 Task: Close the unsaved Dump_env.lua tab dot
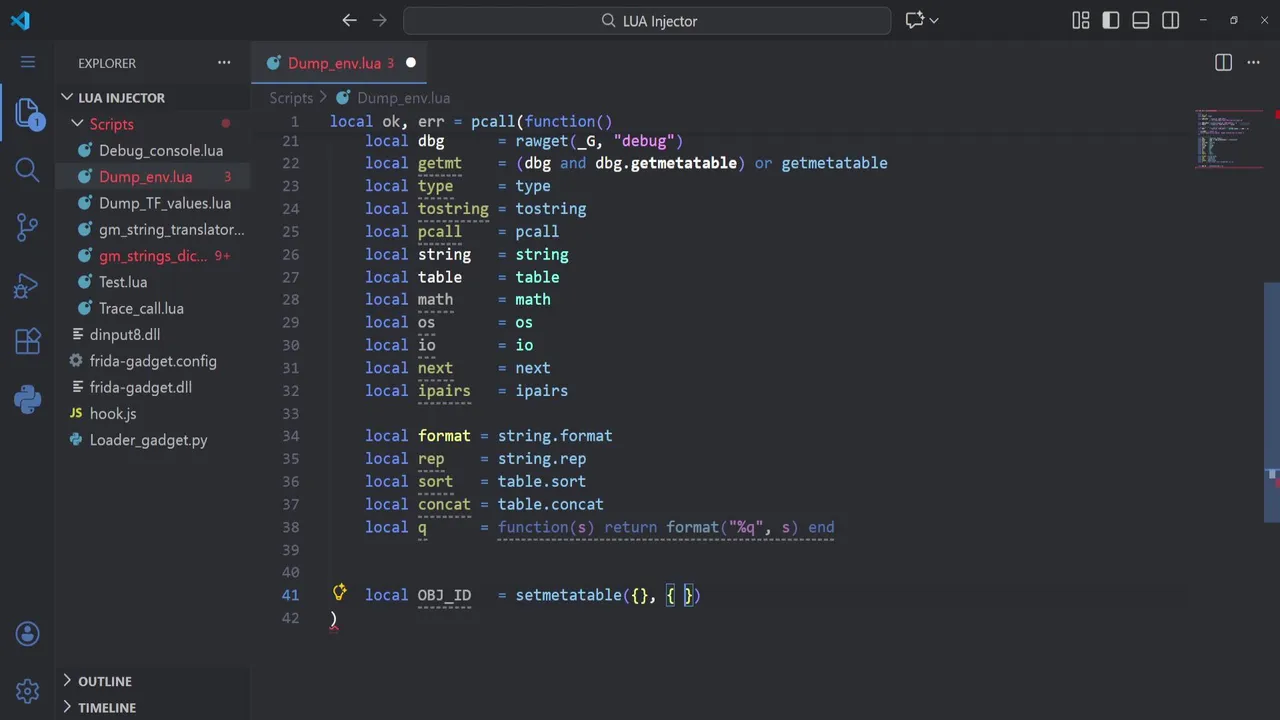click(x=410, y=63)
